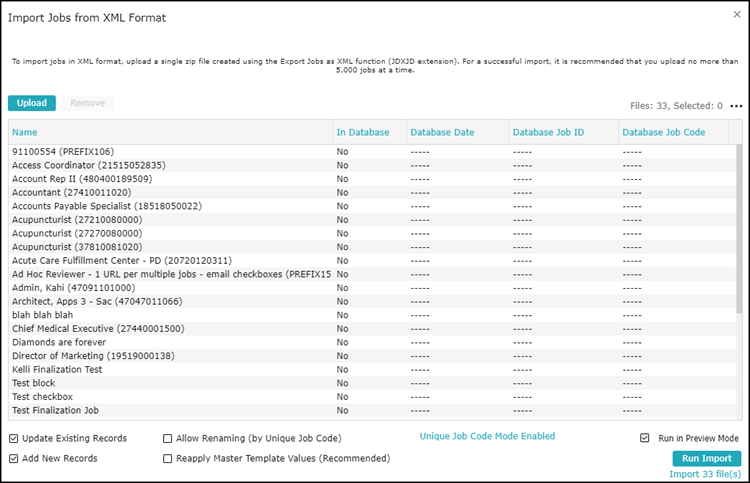Toggle Add New Records checkbox

tap(14, 458)
